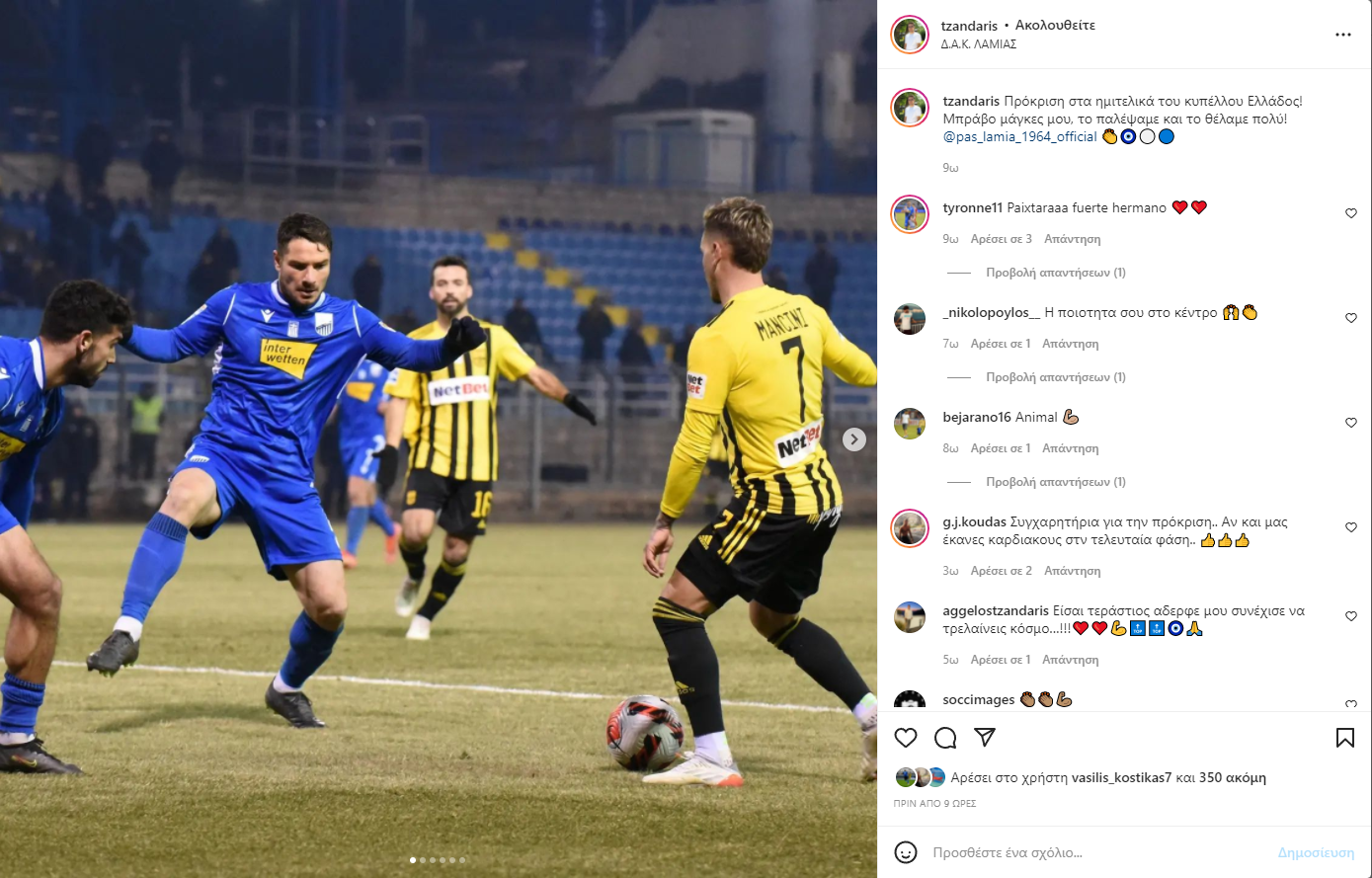The image size is (1372, 878).
Task: Go to next photo arrow
Action: point(854,439)
